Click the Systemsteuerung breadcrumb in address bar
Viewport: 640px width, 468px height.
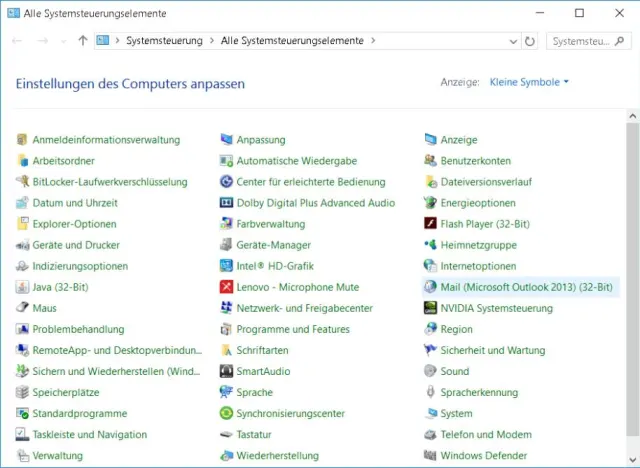(164, 41)
